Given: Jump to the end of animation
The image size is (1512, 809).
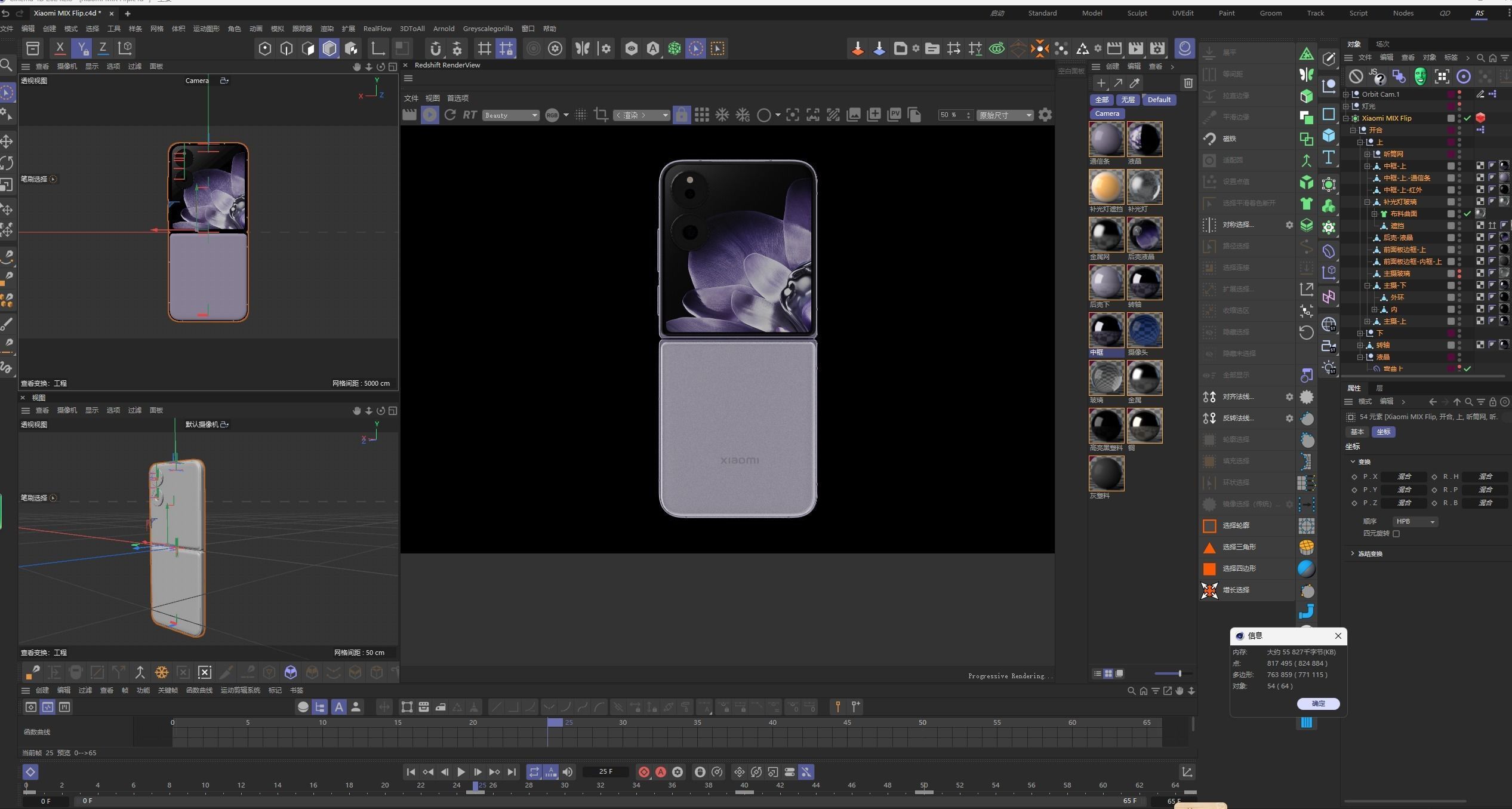Looking at the screenshot, I should click(512, 772).
